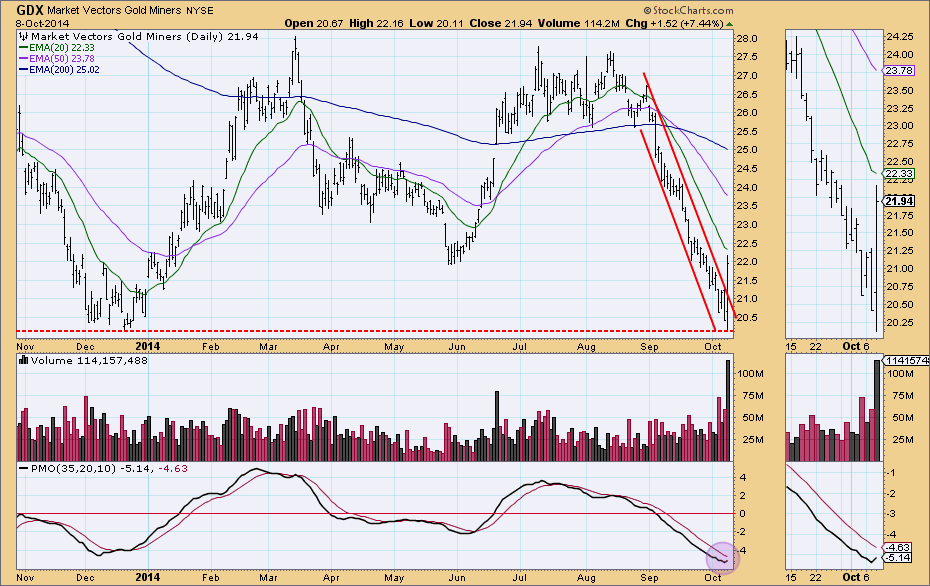Click the 24.25 label on zoom price axis
The height and width of the screenshot is (586, 930).
click(899, 36)
